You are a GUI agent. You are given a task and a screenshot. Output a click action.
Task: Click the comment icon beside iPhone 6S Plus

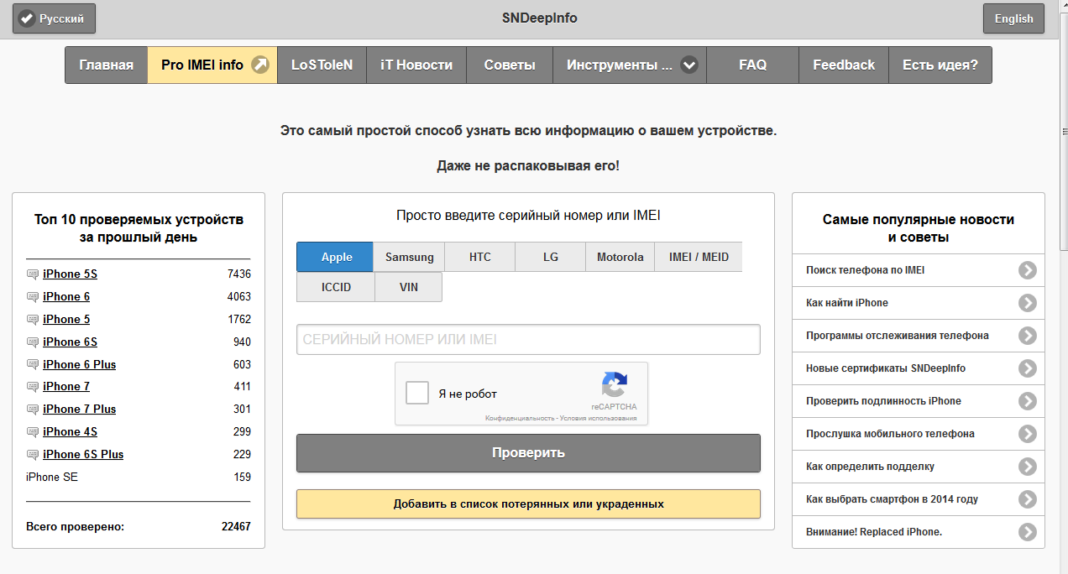point(32,454)
